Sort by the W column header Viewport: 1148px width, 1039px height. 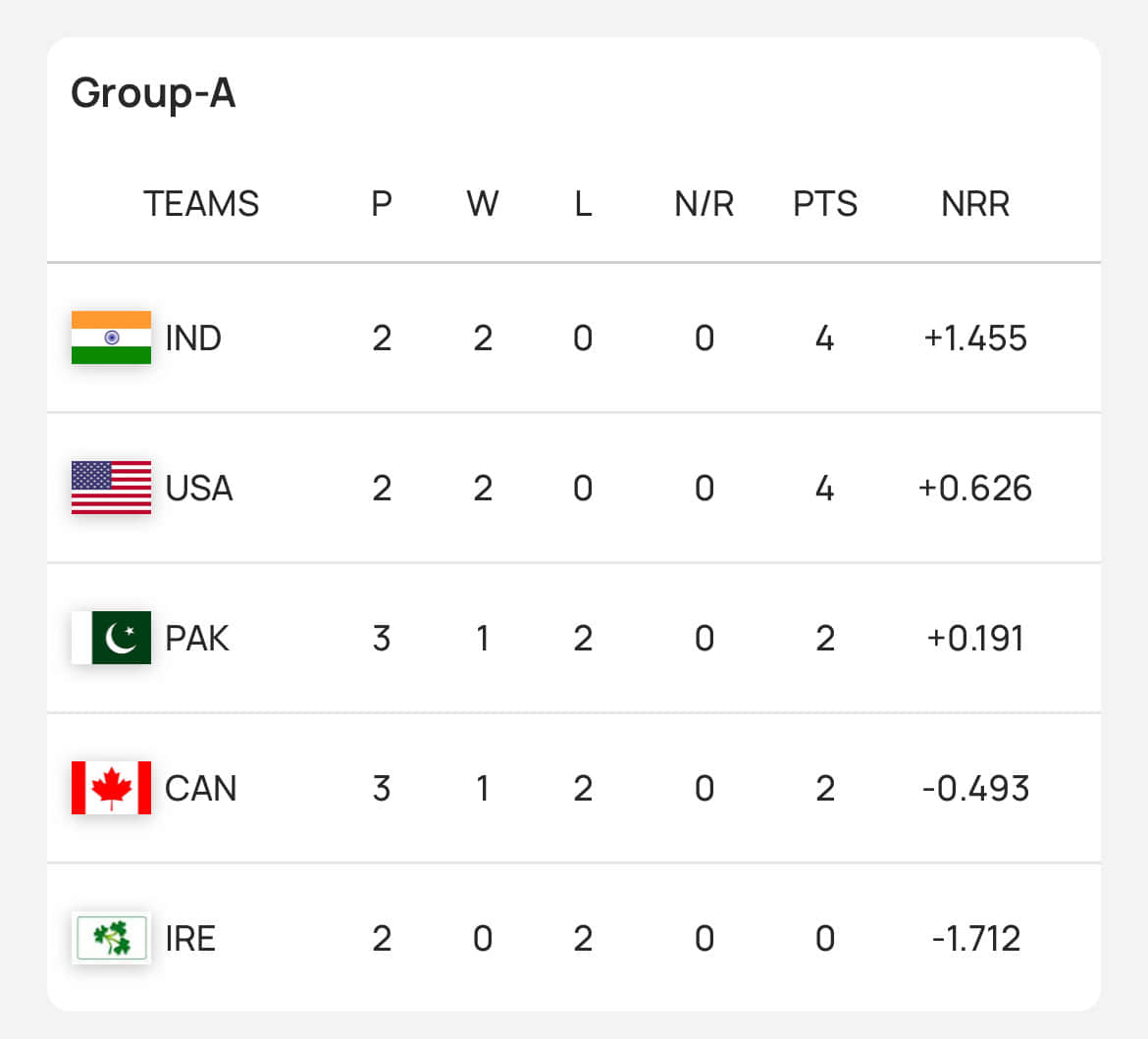[x=483, y=204]
